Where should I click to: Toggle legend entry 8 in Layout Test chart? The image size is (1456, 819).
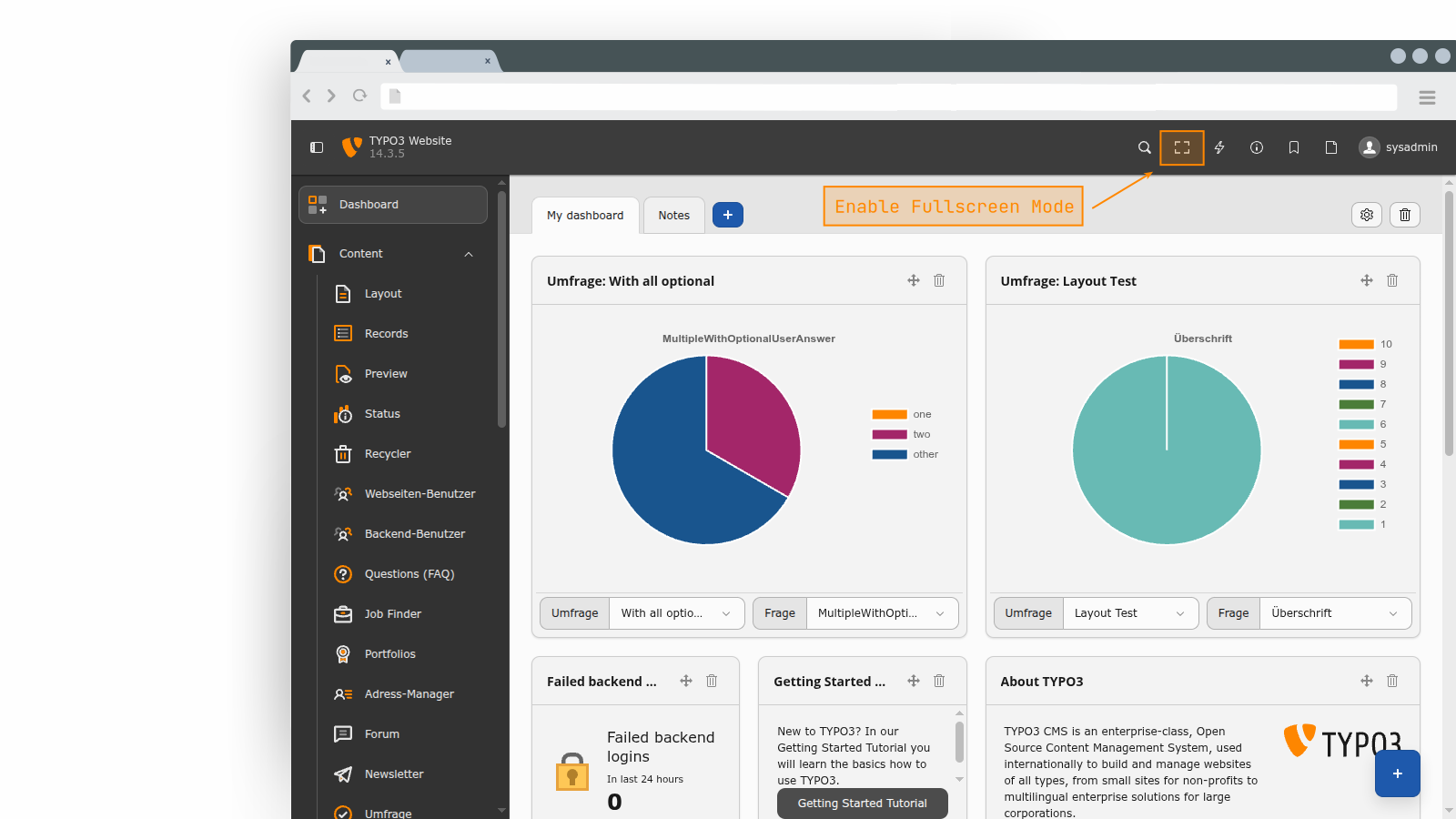[1363, 385]
